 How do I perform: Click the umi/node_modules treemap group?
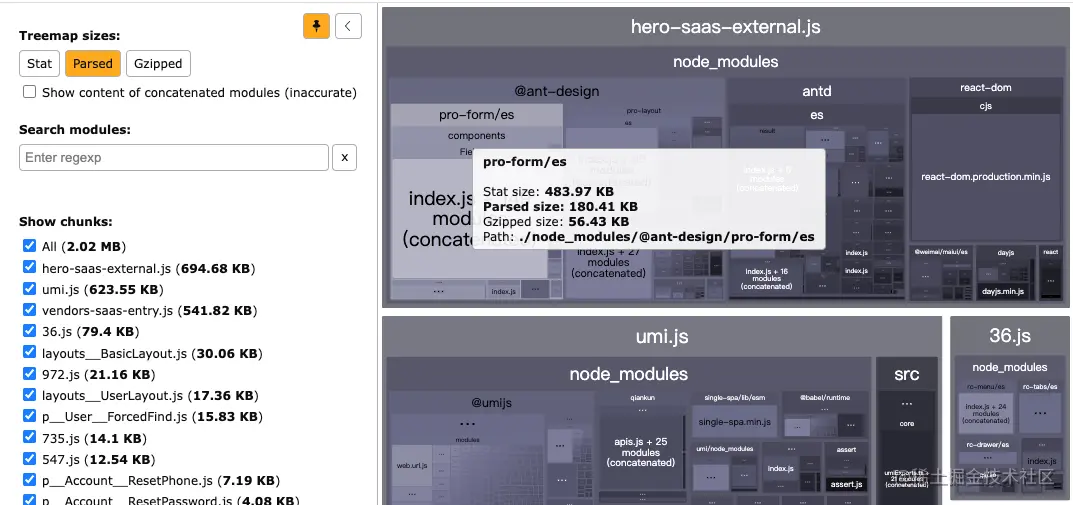[724, 448]
